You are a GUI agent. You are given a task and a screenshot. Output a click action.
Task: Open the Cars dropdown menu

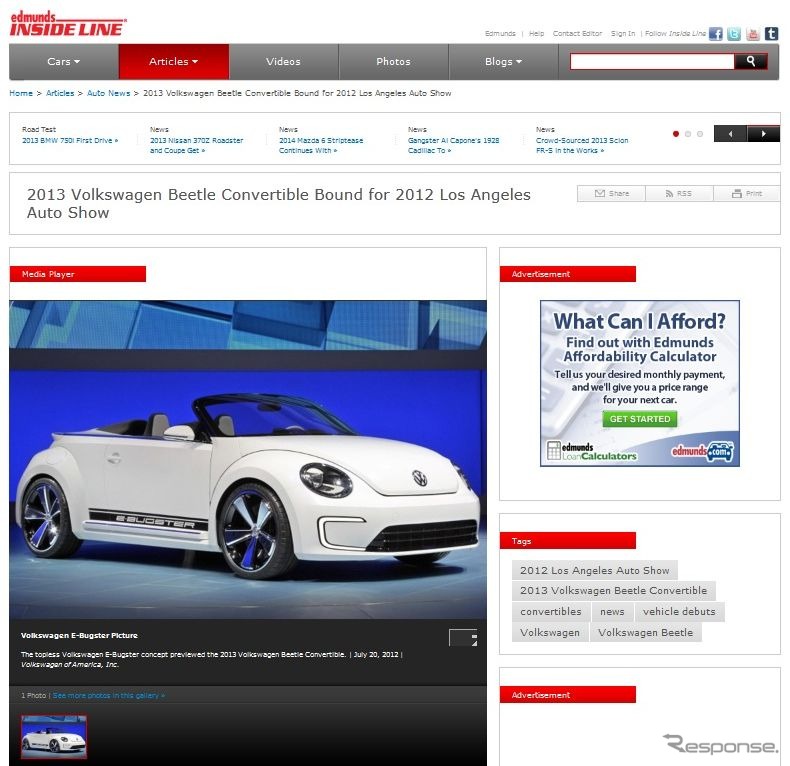(64, 61)
